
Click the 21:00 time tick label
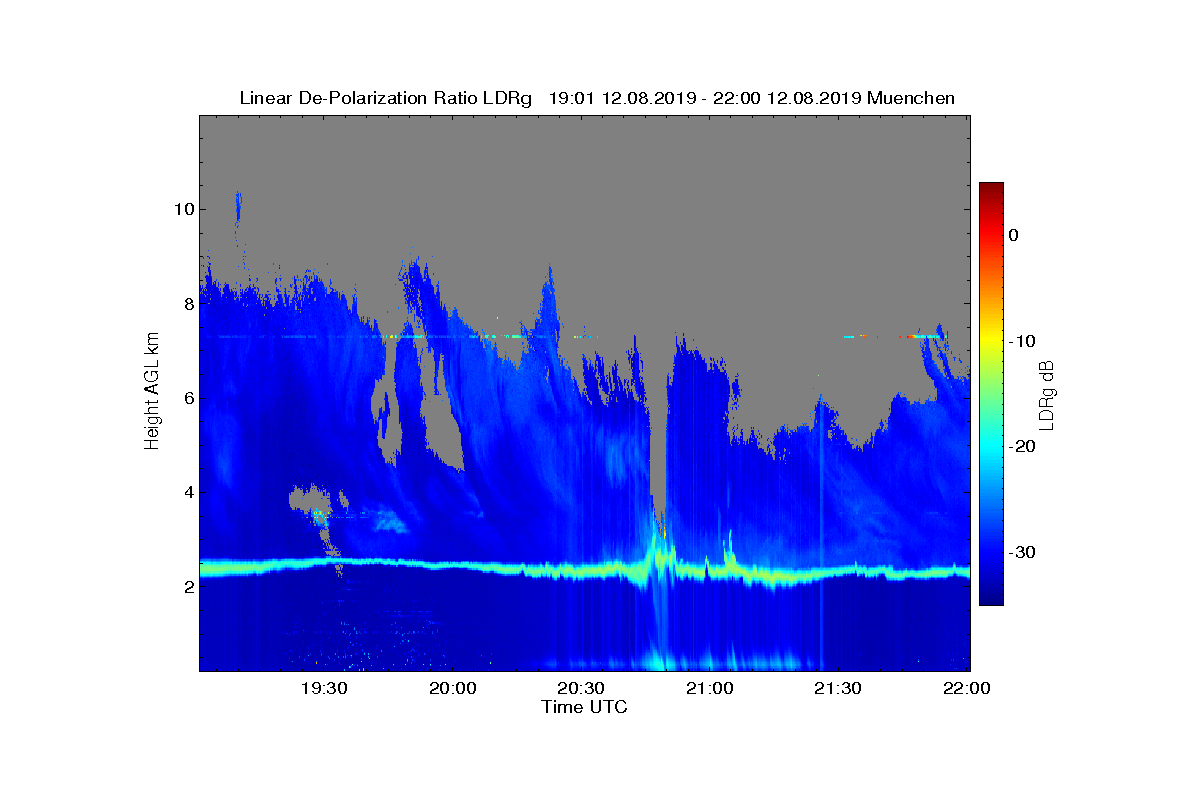click(x=710, y=688)
